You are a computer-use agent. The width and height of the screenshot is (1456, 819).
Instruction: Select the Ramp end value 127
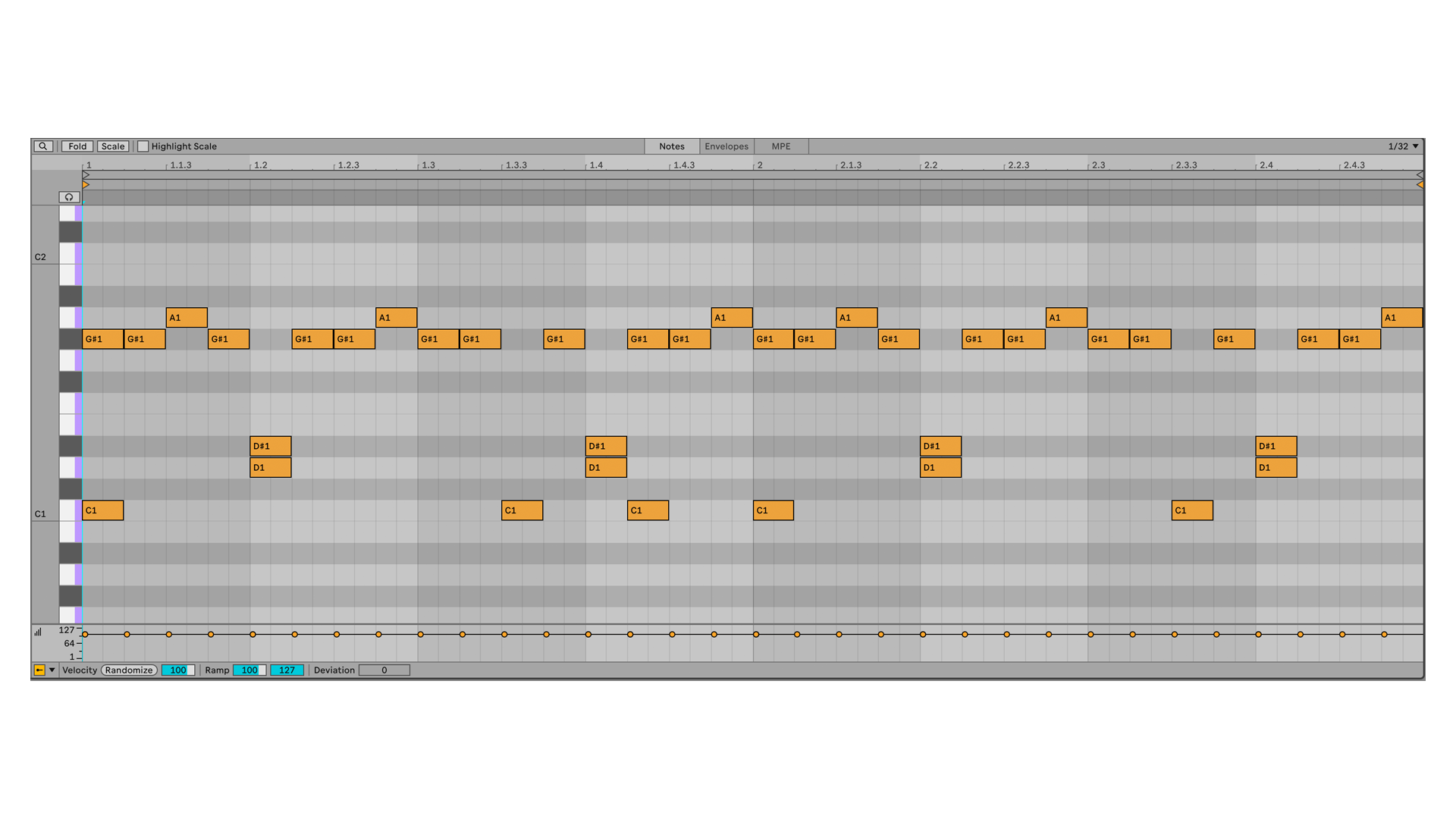pos(287,670)
